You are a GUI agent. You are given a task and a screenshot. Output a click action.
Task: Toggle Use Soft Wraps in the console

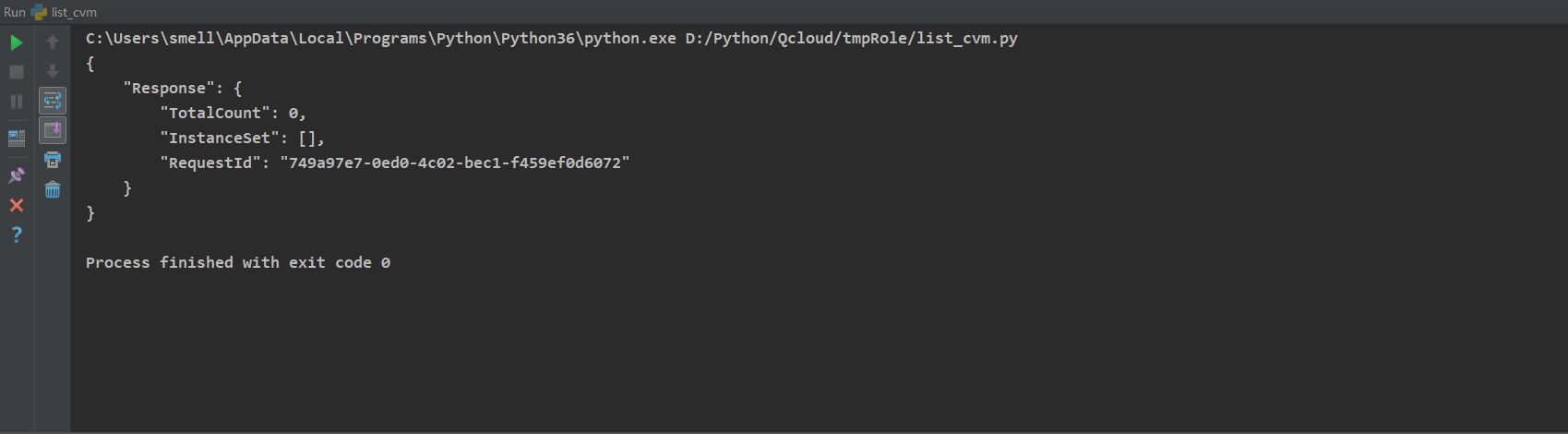[53, 101]
